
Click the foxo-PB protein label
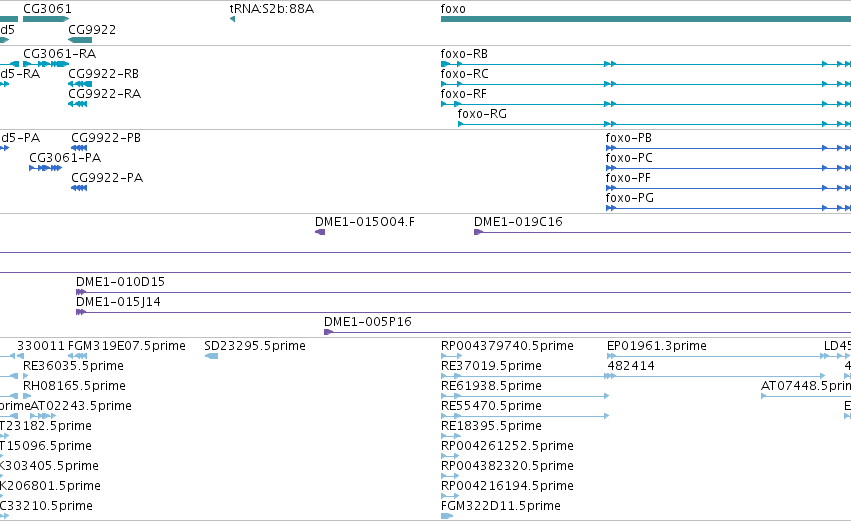[628, 138]
